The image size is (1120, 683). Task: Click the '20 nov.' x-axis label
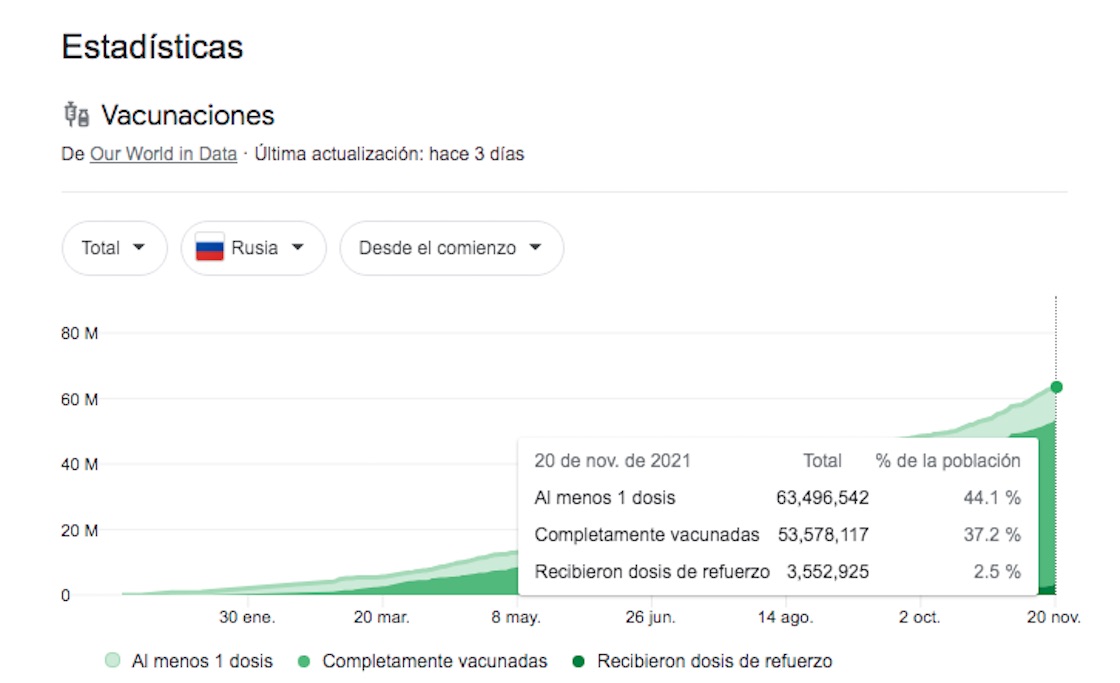pos(1054,618)
